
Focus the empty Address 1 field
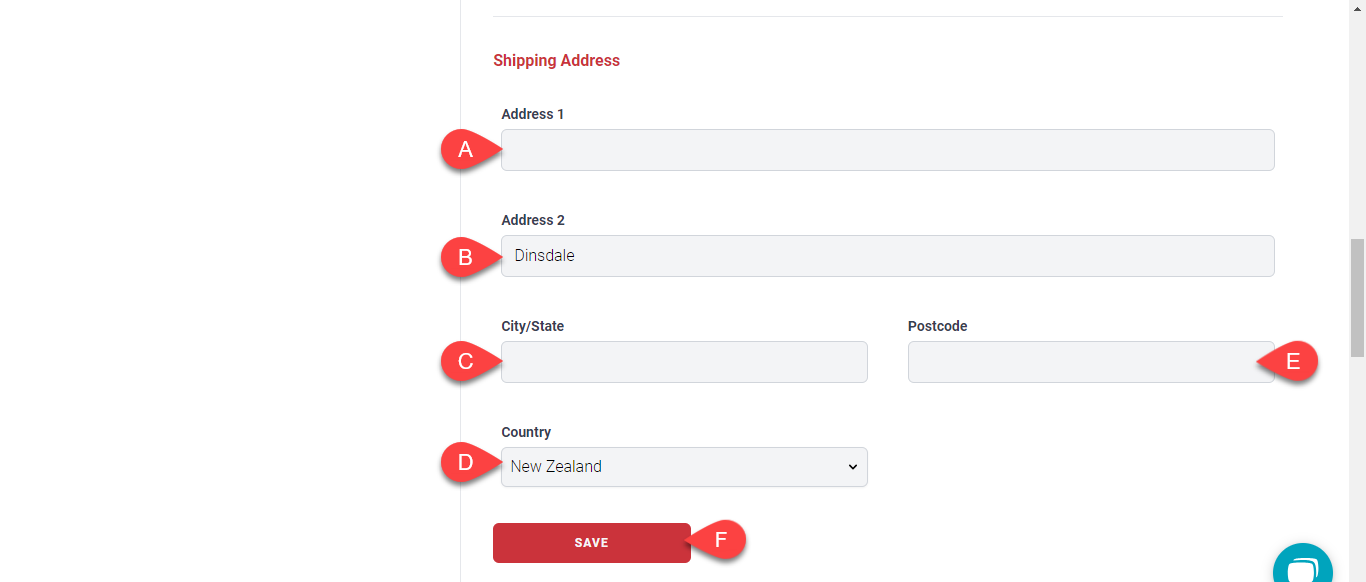(x=887, y=150)
